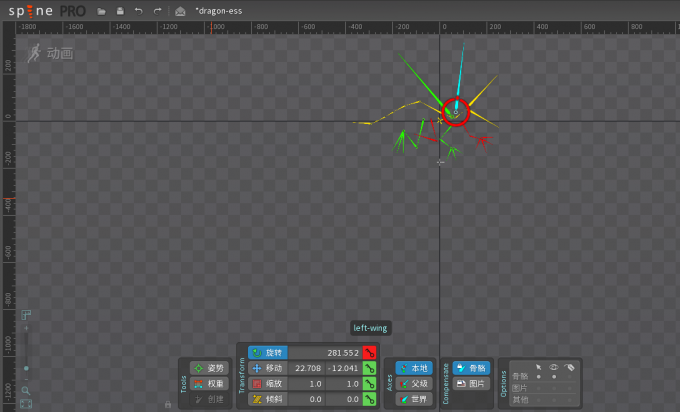Click the horizontal ruler at 0 mark

(444, 27)
